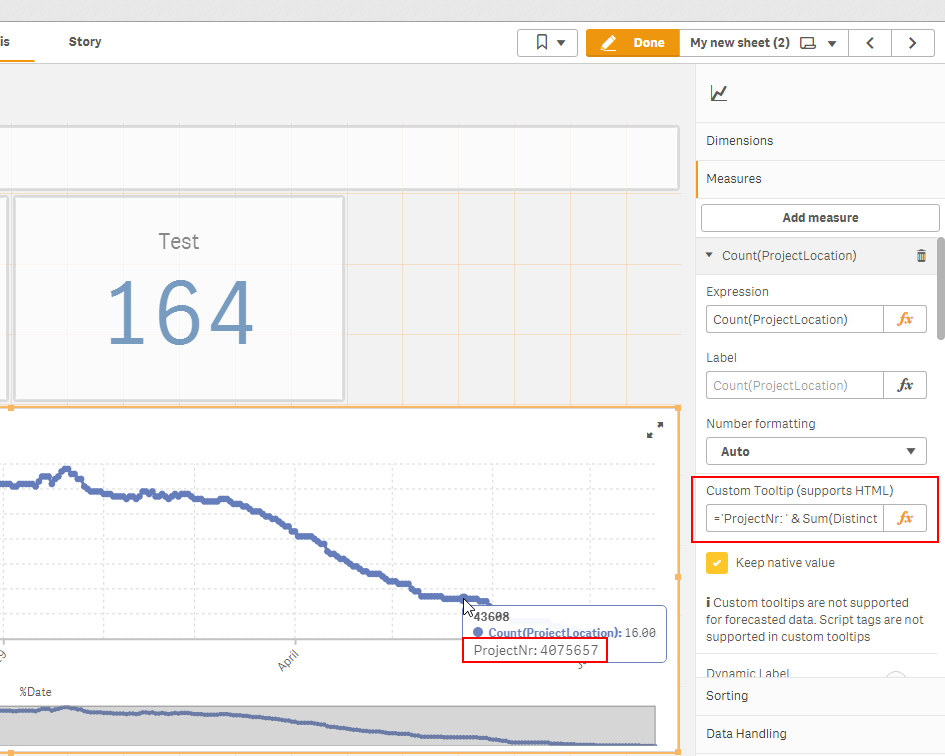Collapse the Count(ProjectLocation) measure
The width and height of the screenshot is (945, 756).
coord(709,255)
